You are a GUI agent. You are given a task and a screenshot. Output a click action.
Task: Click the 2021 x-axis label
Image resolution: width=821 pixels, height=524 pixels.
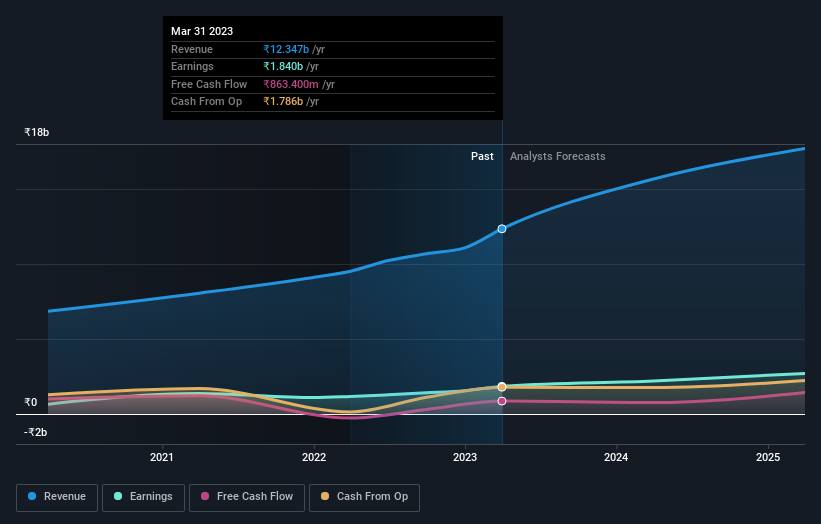click(x=162, y=457)
